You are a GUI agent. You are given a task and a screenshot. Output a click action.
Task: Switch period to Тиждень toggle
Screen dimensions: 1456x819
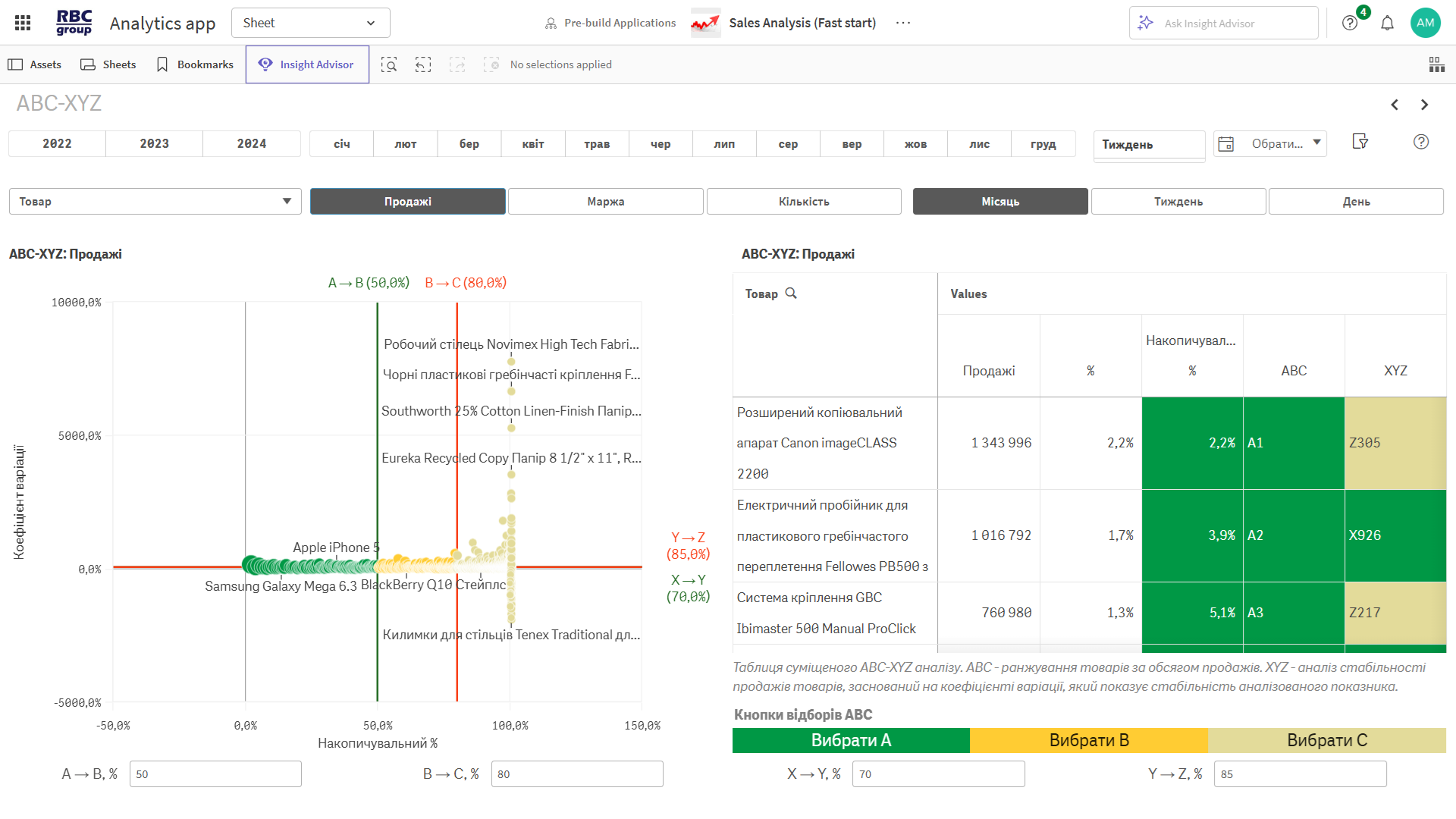(1178, 202)
